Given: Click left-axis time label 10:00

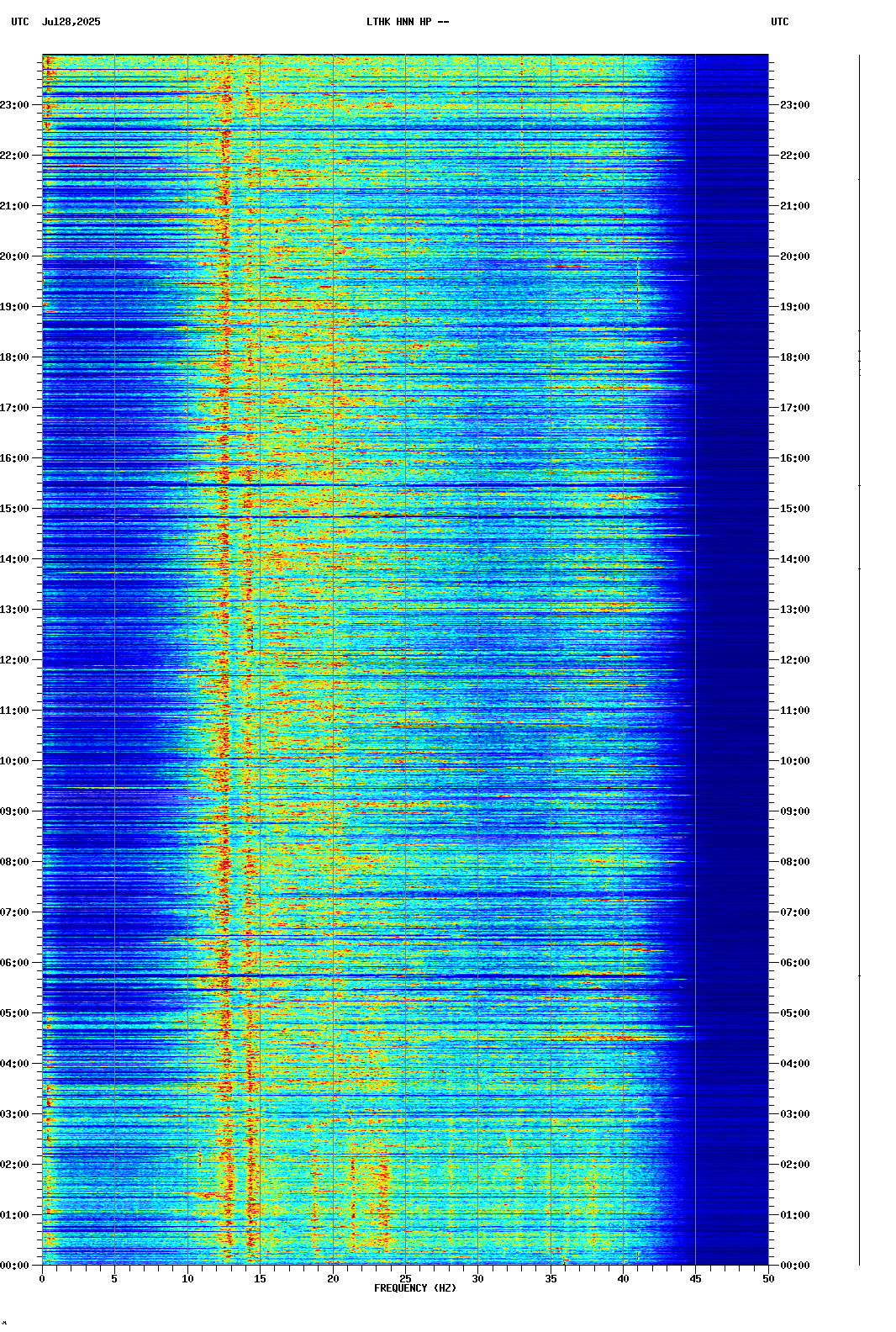Looking at the screenshot, I should pos(15,761).
